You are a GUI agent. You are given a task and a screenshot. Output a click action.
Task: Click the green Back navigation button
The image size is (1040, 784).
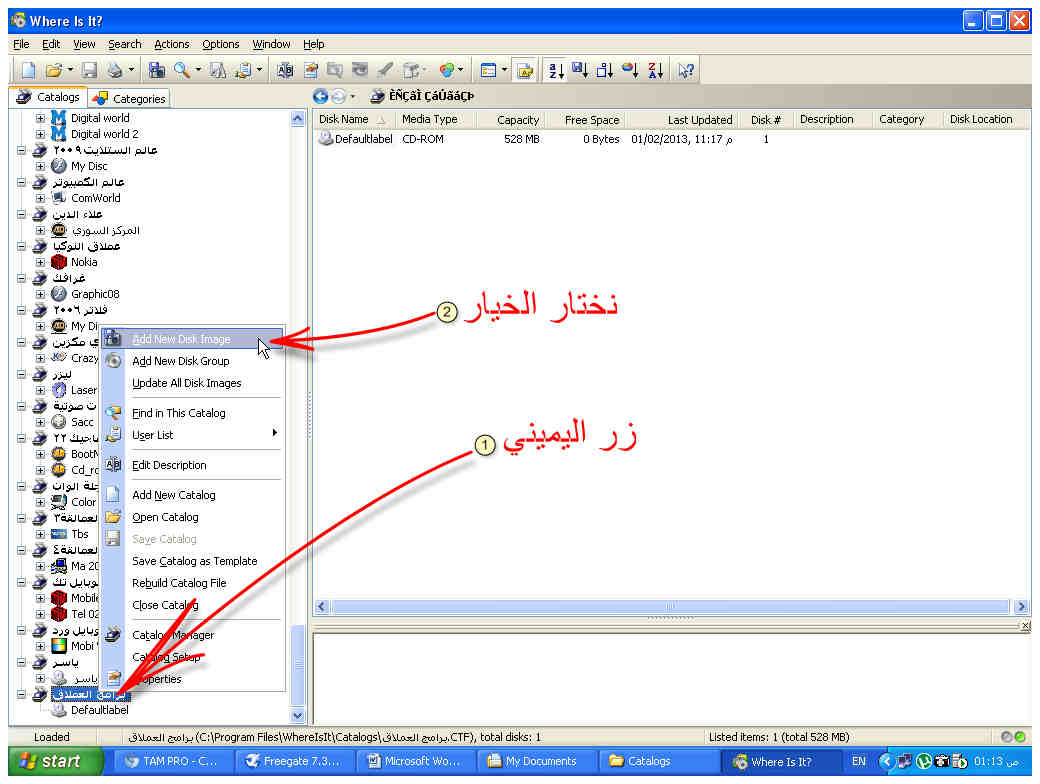320,96
